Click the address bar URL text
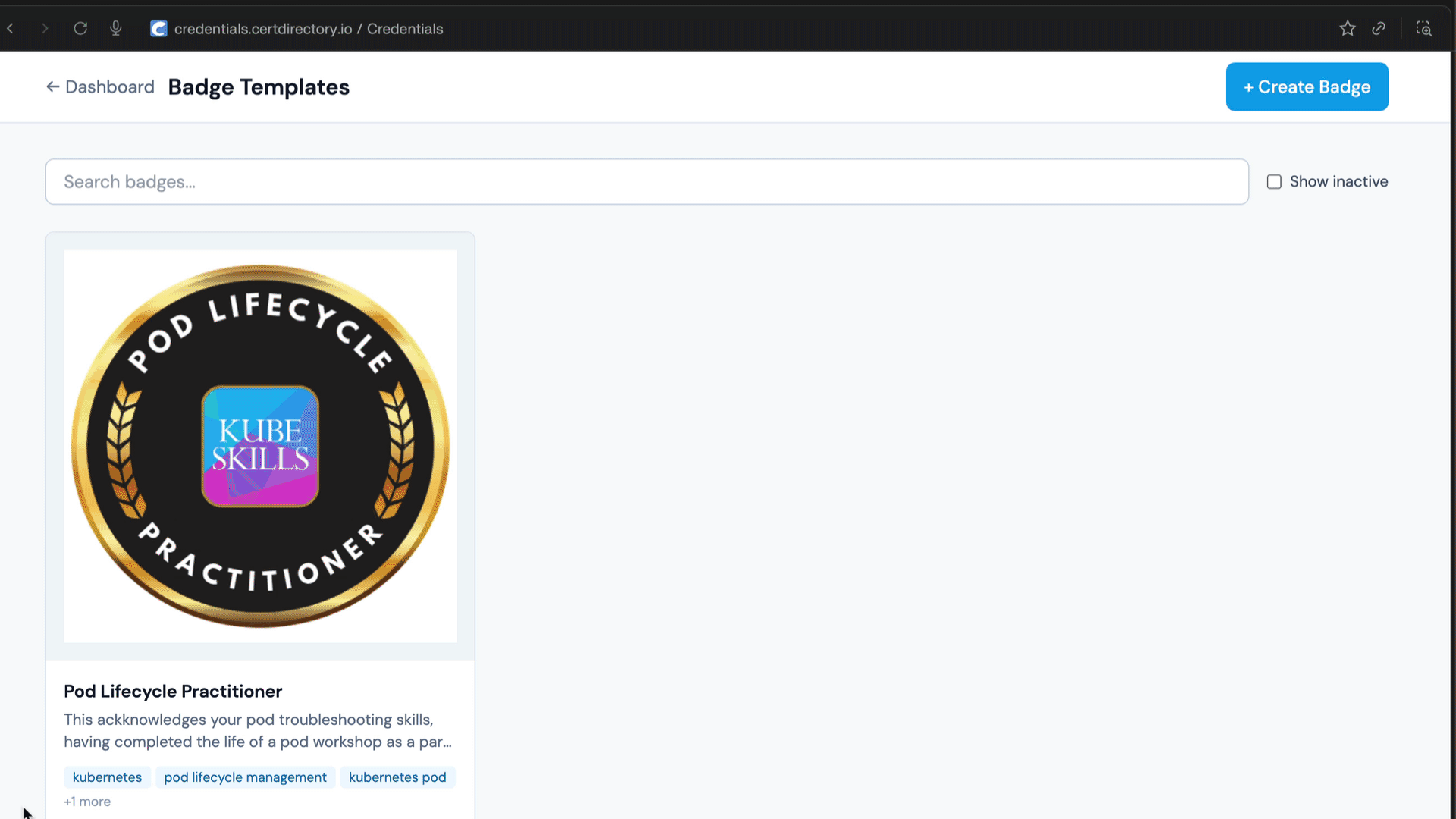Screen dimensions: 1456x819 click(x=309, y=29)
